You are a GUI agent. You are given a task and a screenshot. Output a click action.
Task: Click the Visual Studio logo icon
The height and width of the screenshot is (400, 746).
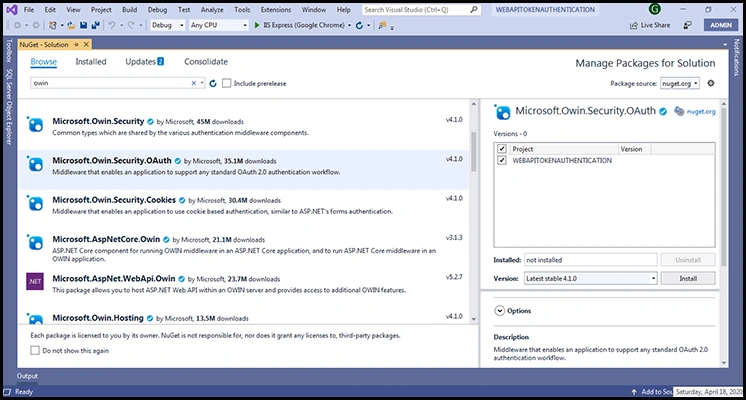12,10
